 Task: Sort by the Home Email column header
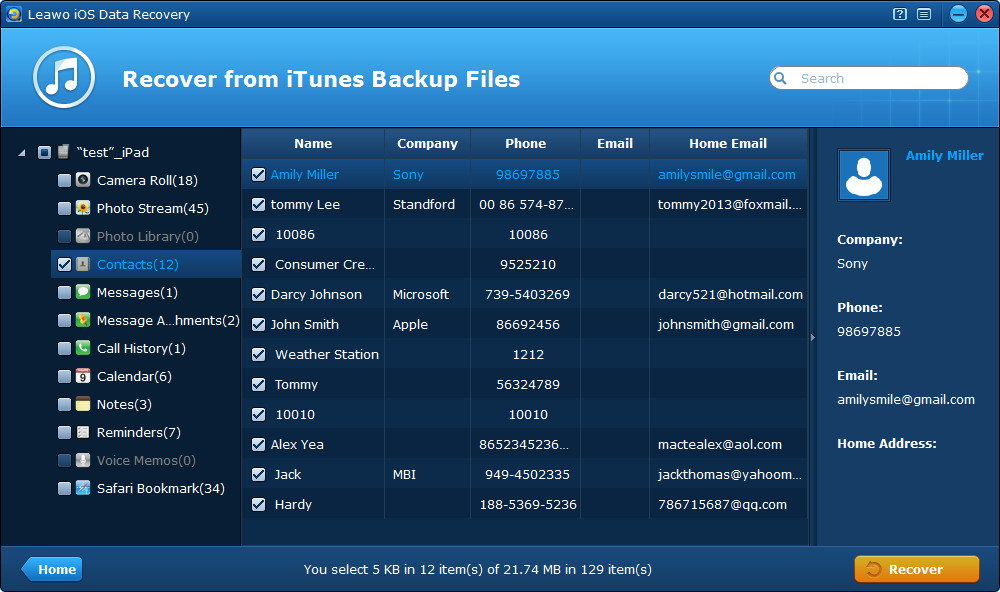click(x=728, y=144)
